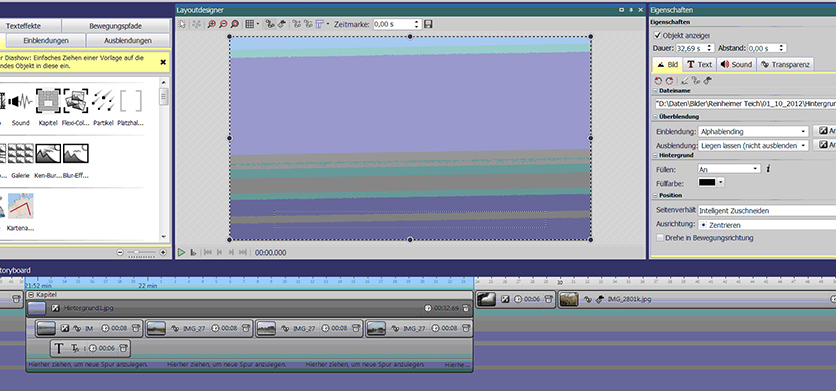Click the save disk icon beside Zeitmarke

[428, 24]
